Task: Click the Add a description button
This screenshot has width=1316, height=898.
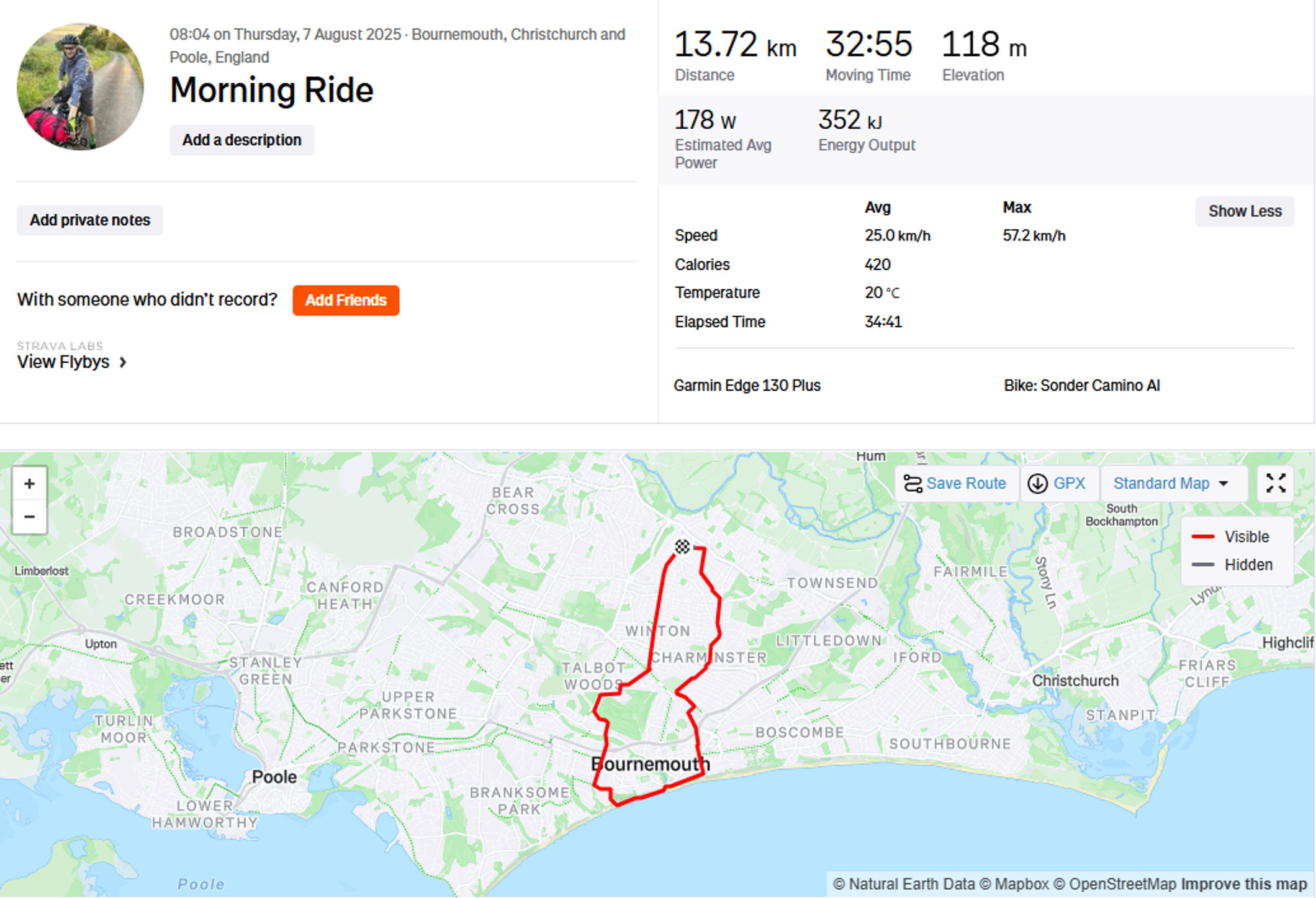Action: [241, 140]
